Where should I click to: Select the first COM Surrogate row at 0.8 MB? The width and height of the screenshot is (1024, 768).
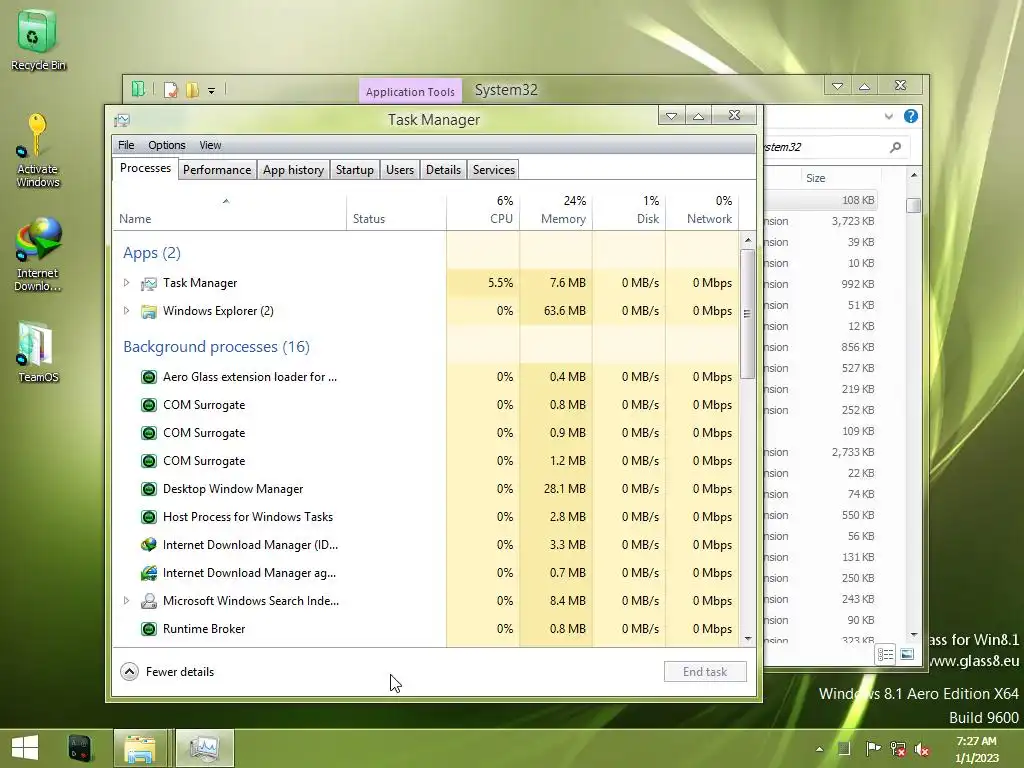(426, 405)
